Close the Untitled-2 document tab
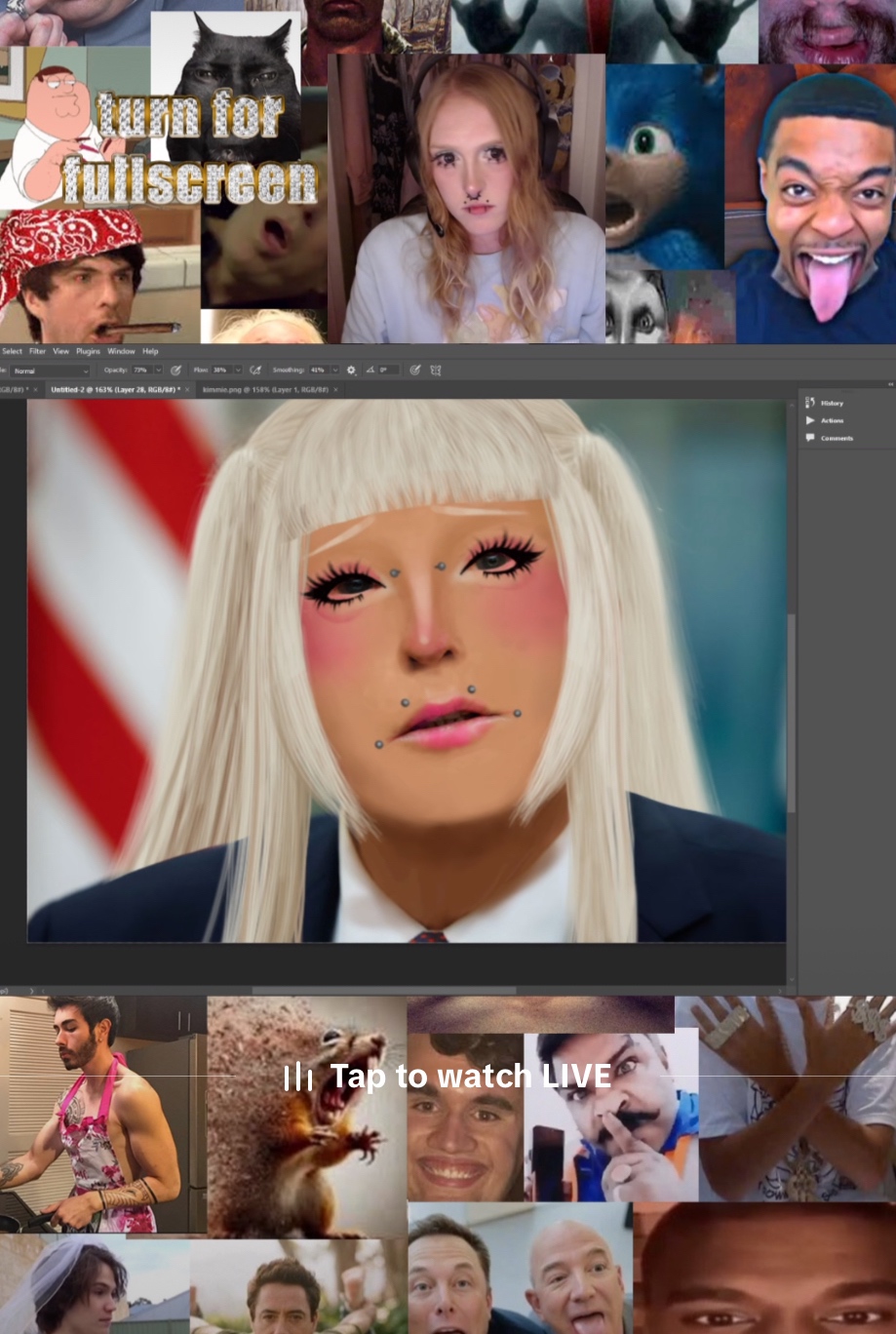 (187, 389)
